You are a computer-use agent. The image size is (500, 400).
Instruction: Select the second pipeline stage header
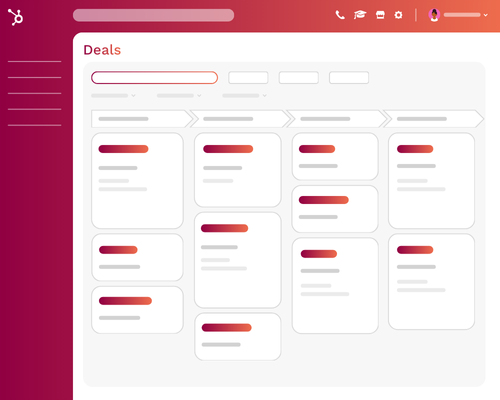240,119
